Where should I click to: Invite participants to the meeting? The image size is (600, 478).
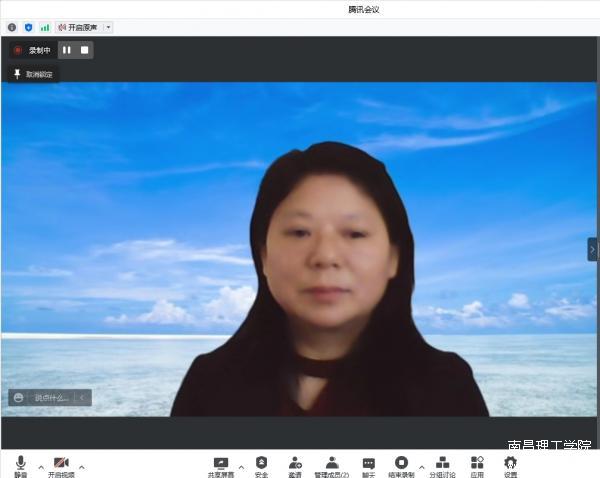[295, 465]
